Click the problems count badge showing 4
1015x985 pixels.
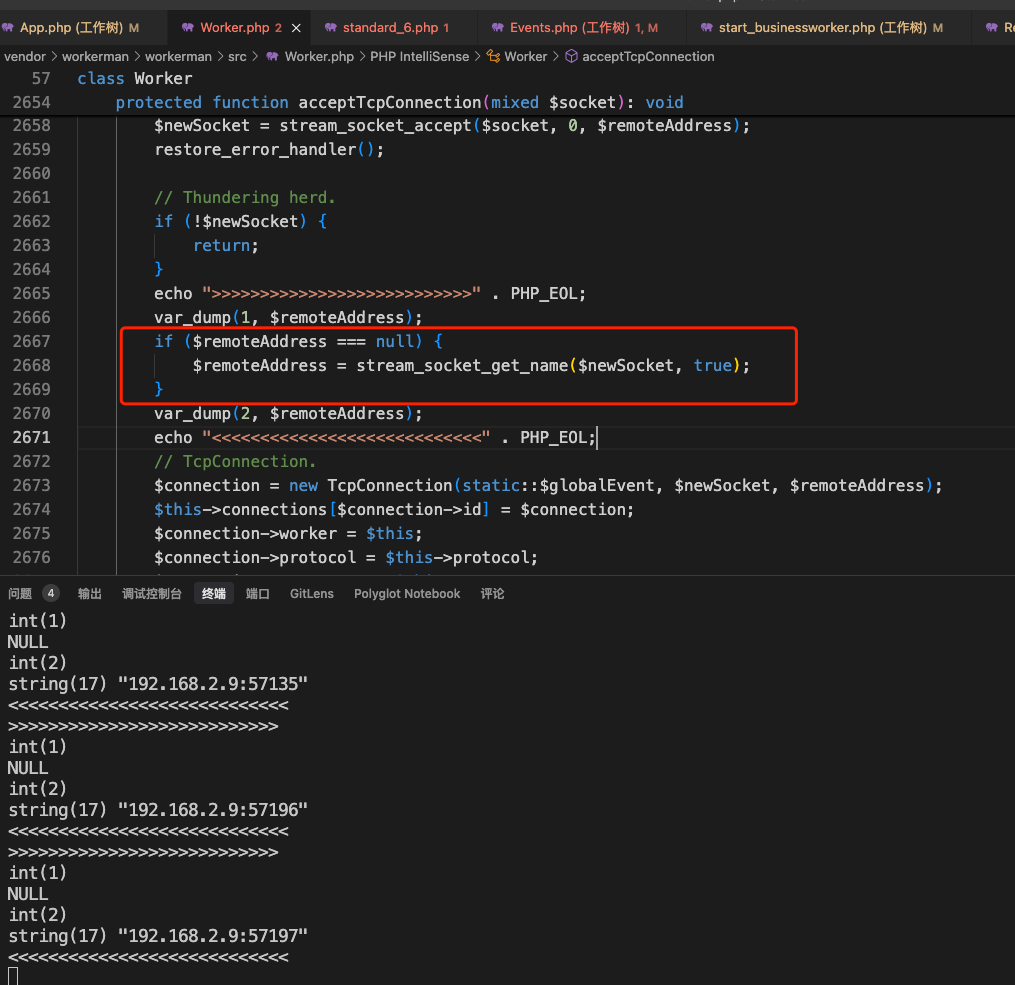click(x=50, y=593)
